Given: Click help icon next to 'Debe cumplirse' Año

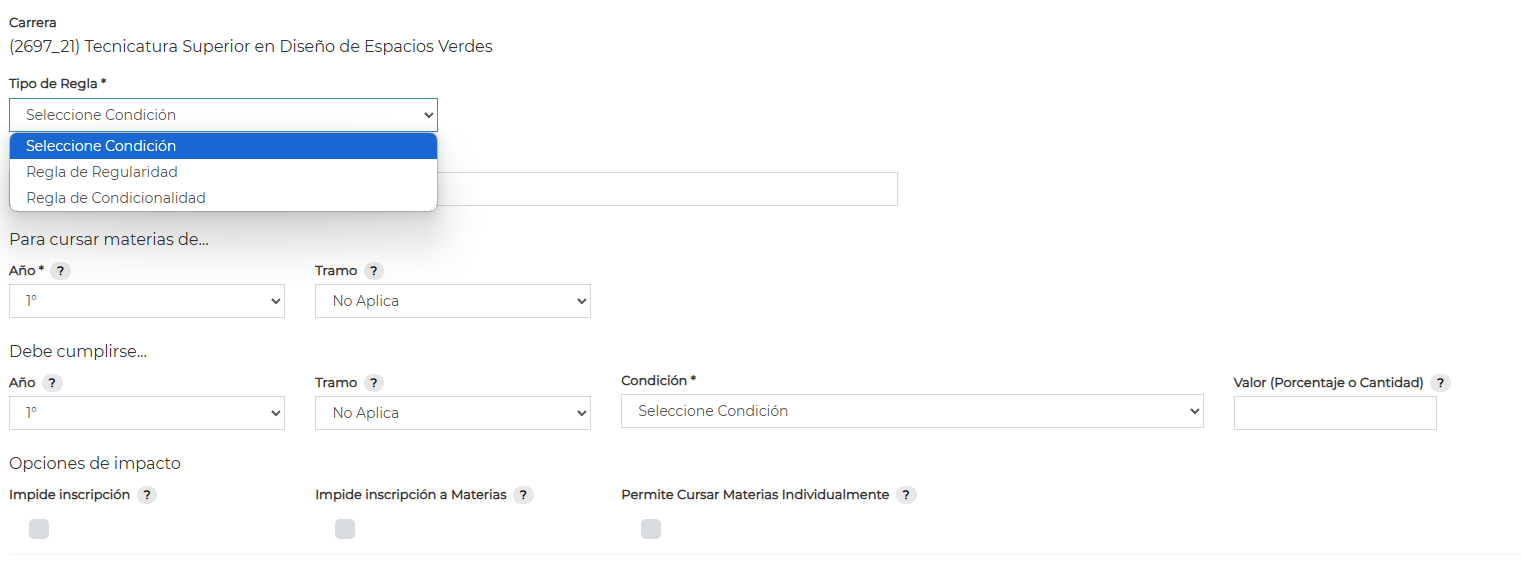Looking at the screenshot, I should click(x=52, y=383).
